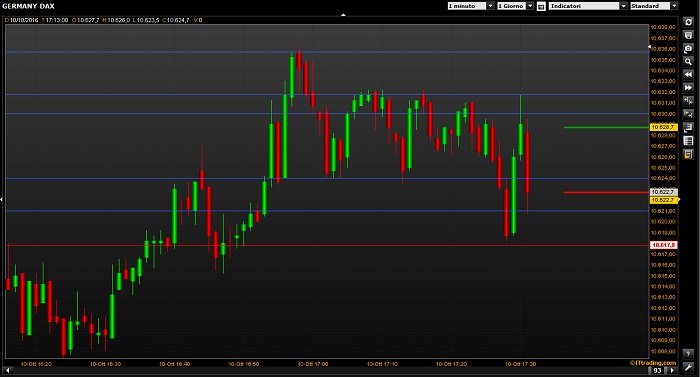Click the '10-Ott 17:00' time axis label

313,364
